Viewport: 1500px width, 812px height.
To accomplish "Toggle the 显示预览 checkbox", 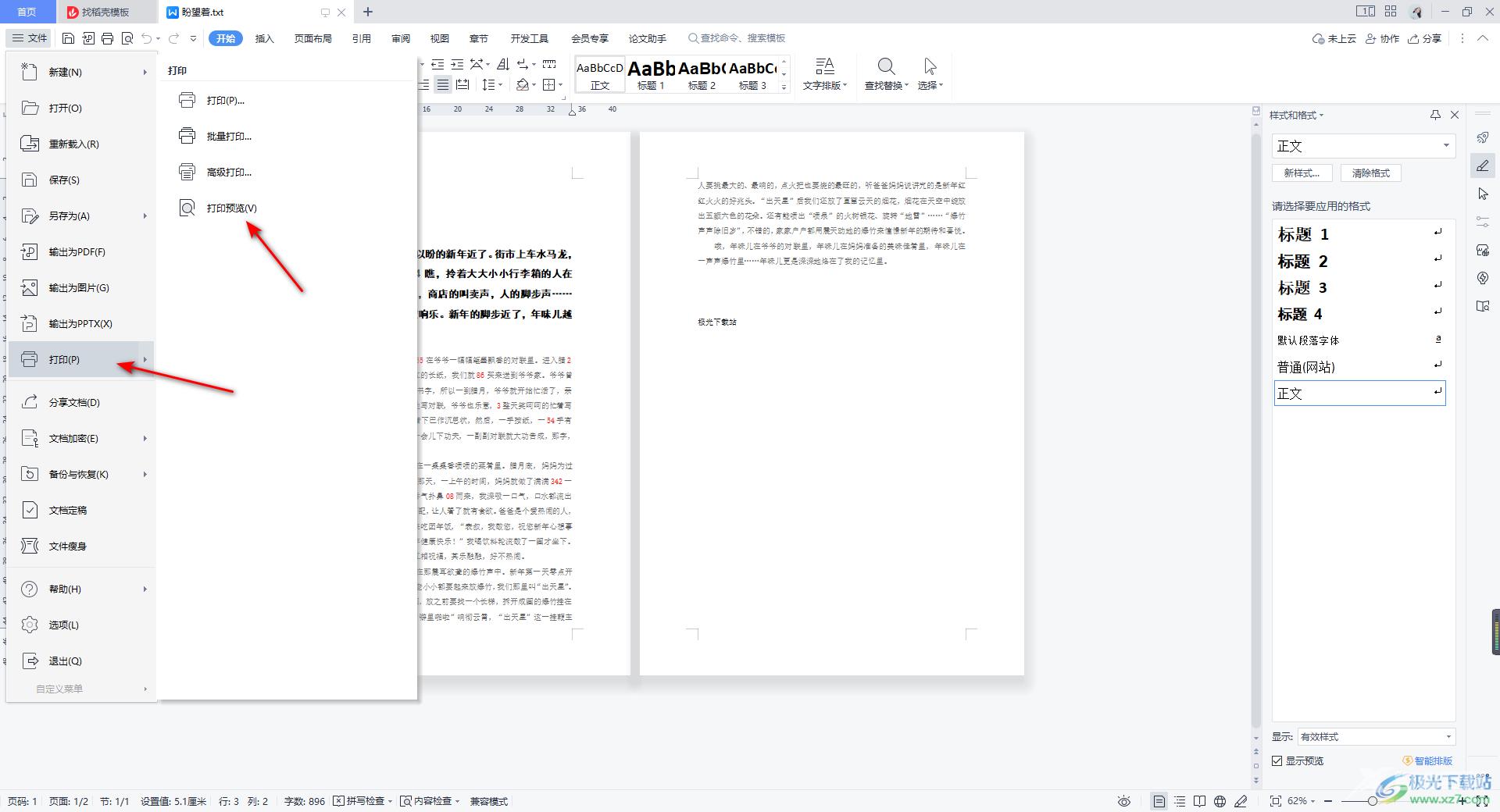I will pyautogui.click(x=1277, y=760).
